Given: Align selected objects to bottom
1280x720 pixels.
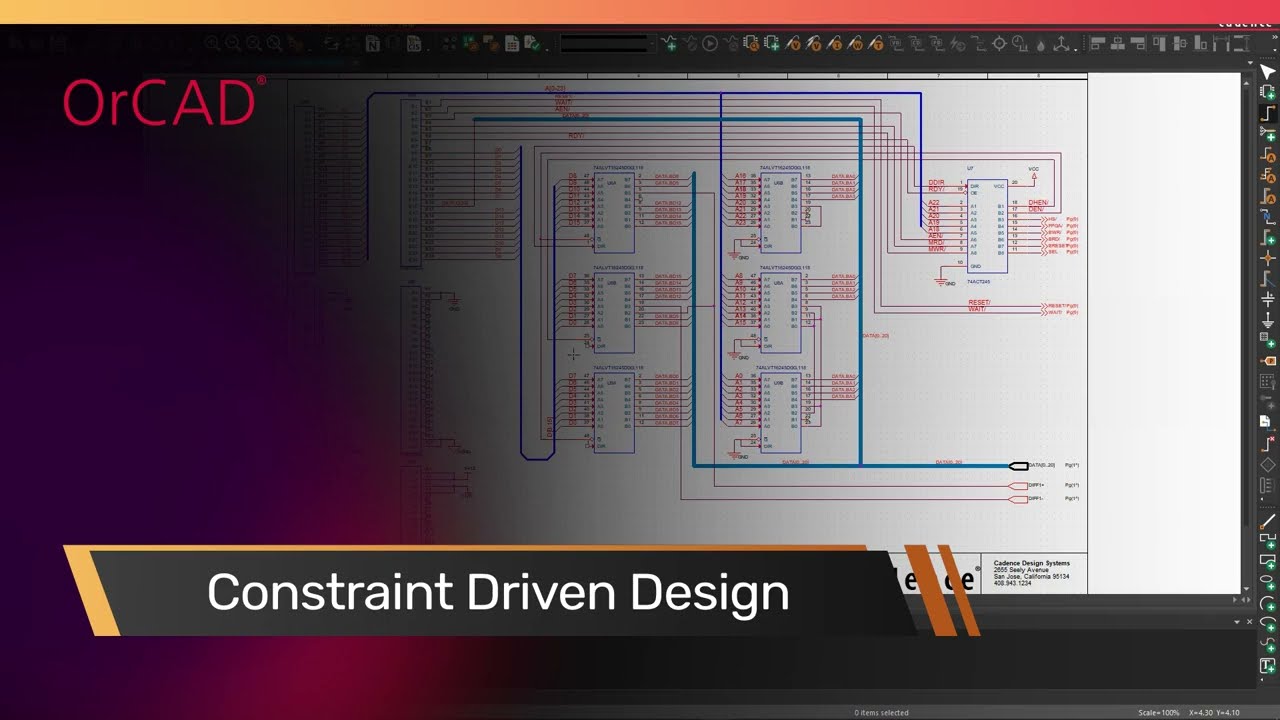Looking at the screenshot, I should pos(1202,43).
